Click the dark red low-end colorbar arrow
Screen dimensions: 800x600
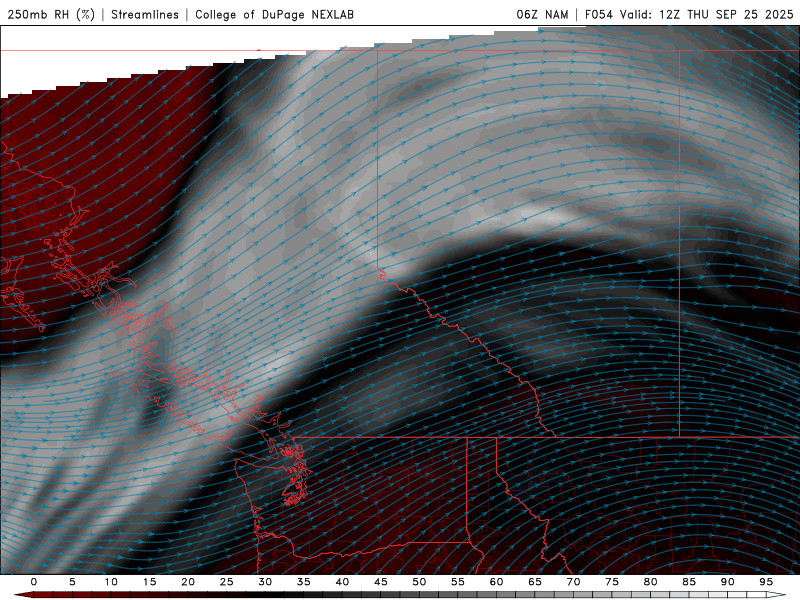click(x=23, y=595)
